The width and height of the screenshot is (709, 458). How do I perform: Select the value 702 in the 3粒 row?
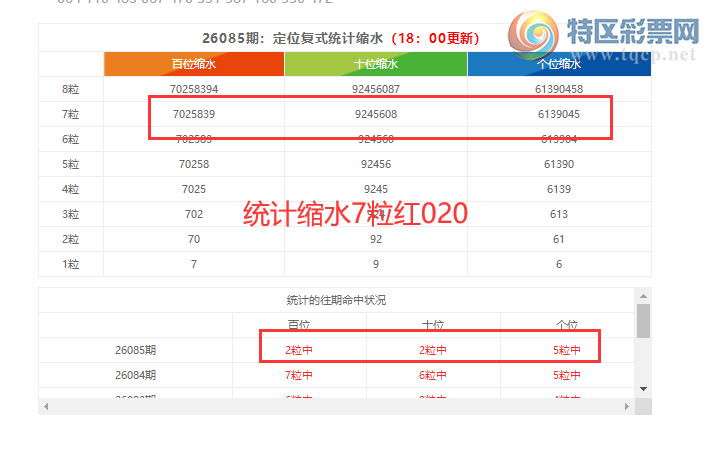(x=194, y=214)
